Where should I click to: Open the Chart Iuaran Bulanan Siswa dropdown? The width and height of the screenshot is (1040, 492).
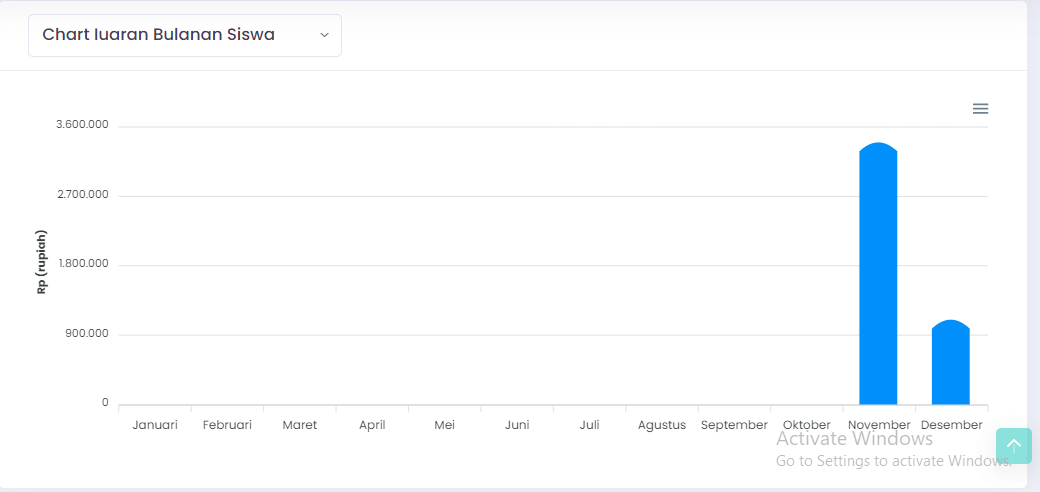click(x=185, y=35)
